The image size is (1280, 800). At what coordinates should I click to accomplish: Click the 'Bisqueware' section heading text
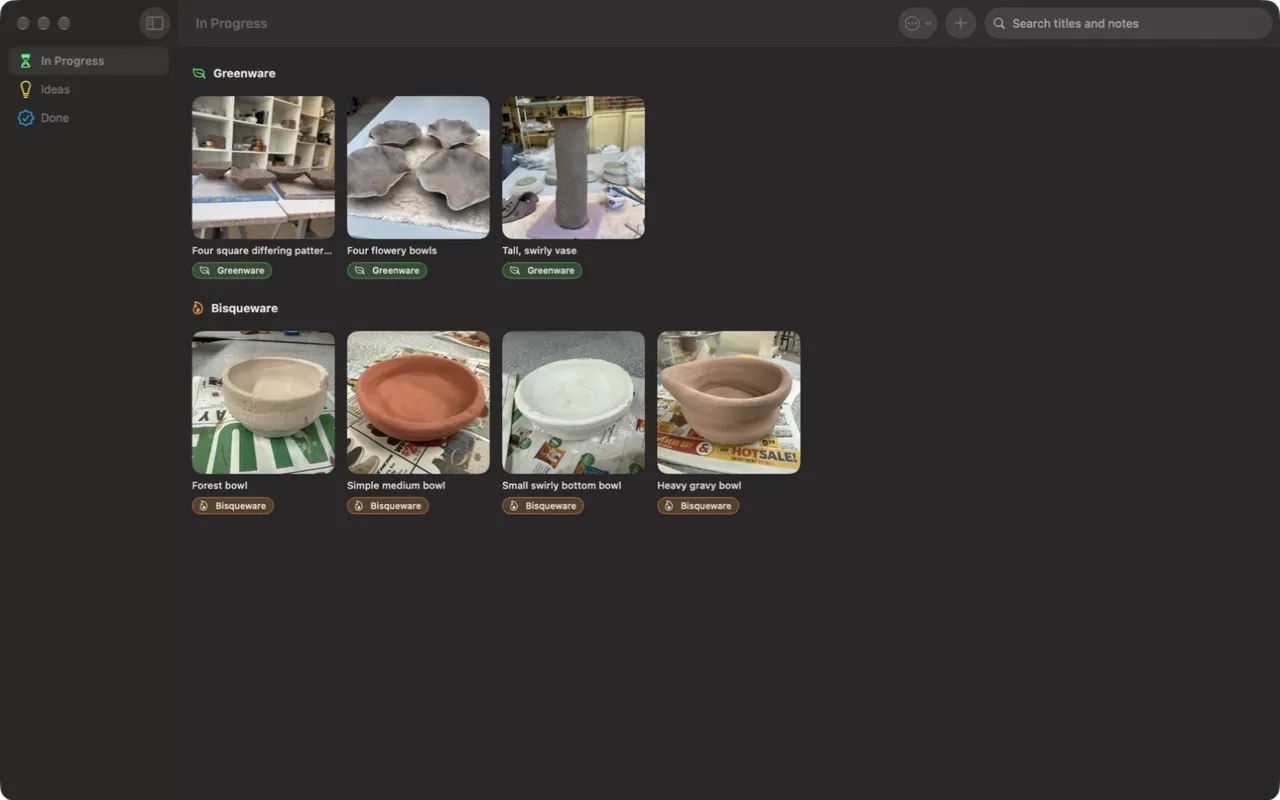pyautogui.click(x=244, y=308)
